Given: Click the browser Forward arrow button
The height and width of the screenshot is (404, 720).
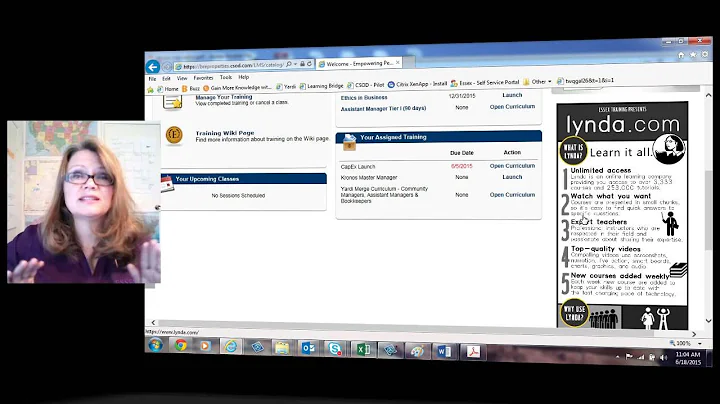Looking at the screenshot, I should tap(167, 67).
